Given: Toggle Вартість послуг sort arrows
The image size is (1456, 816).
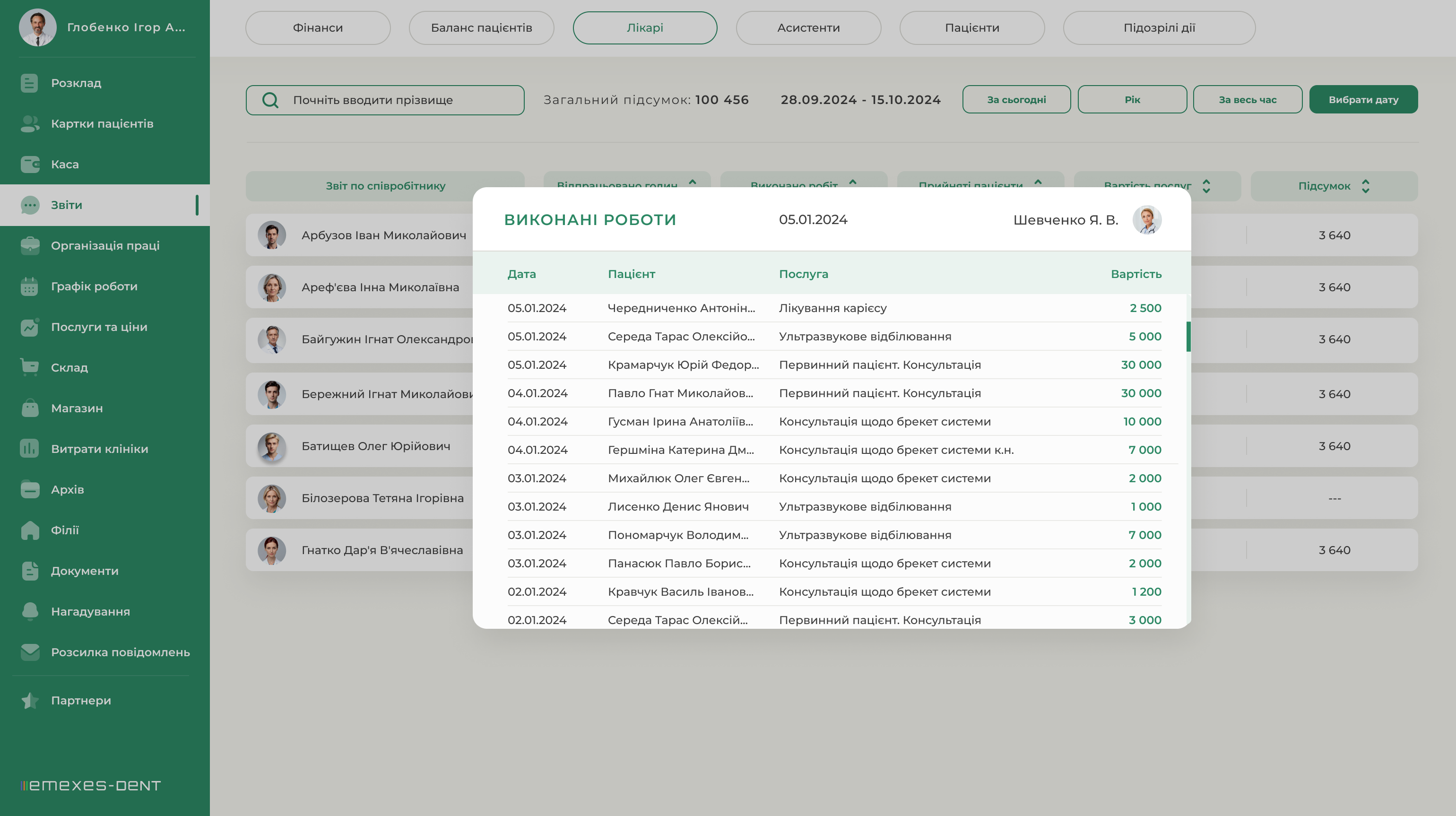Looking at the screenshot, I should tap(1206, 186).
